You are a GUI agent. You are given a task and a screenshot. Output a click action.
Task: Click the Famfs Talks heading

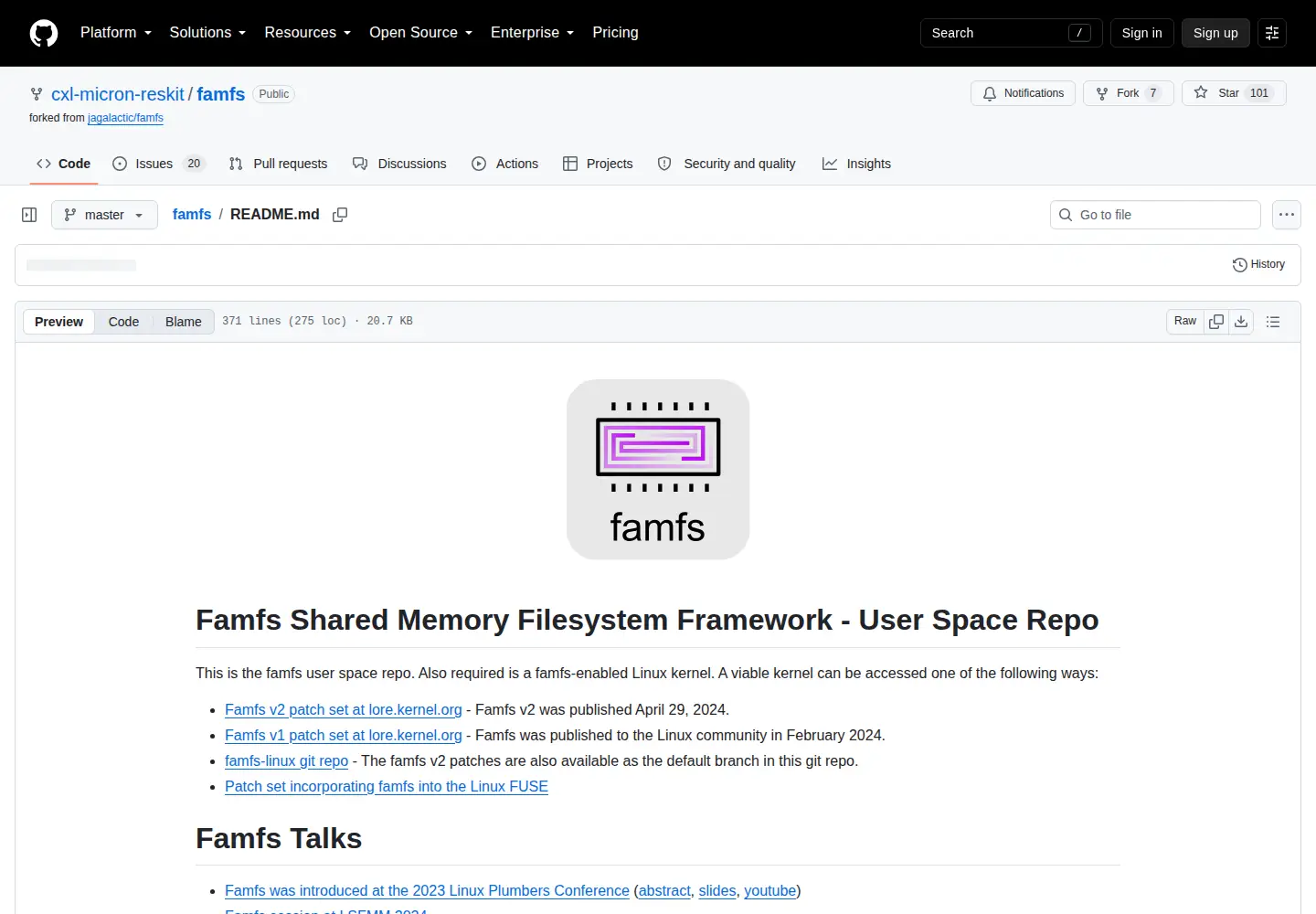click(x=279, y=838)
